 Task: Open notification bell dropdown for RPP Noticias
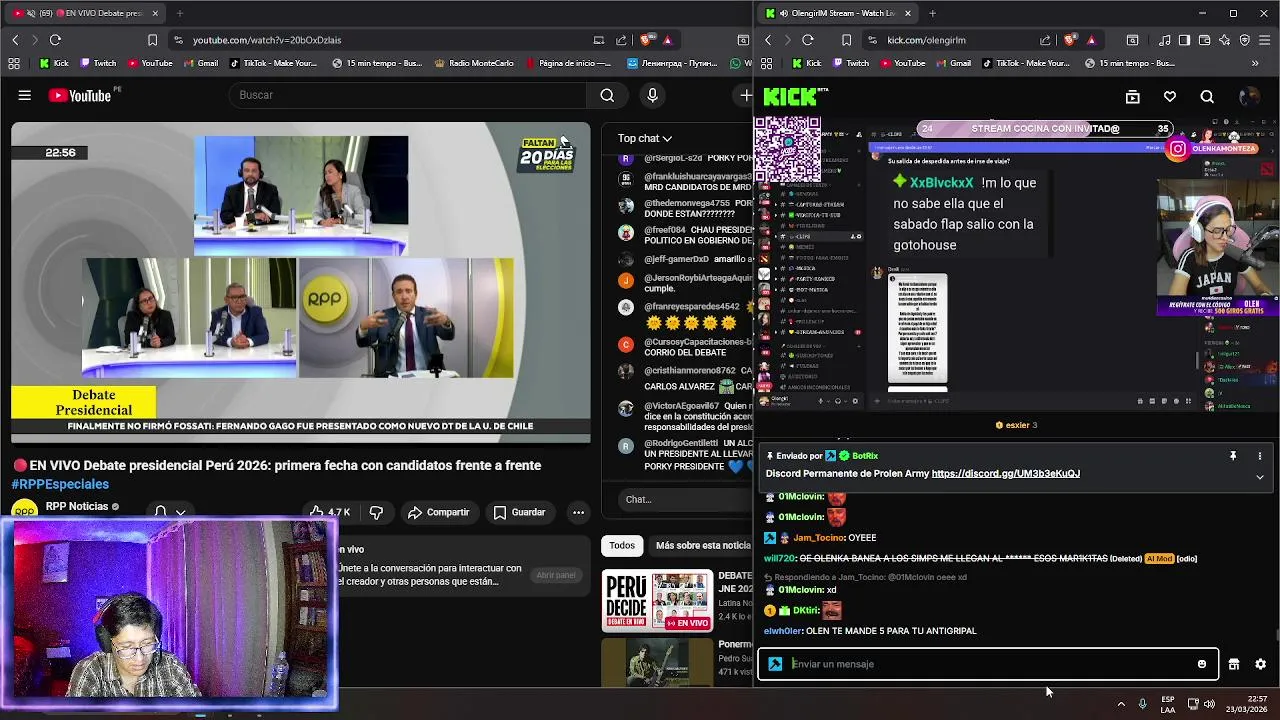coord(169,512)
